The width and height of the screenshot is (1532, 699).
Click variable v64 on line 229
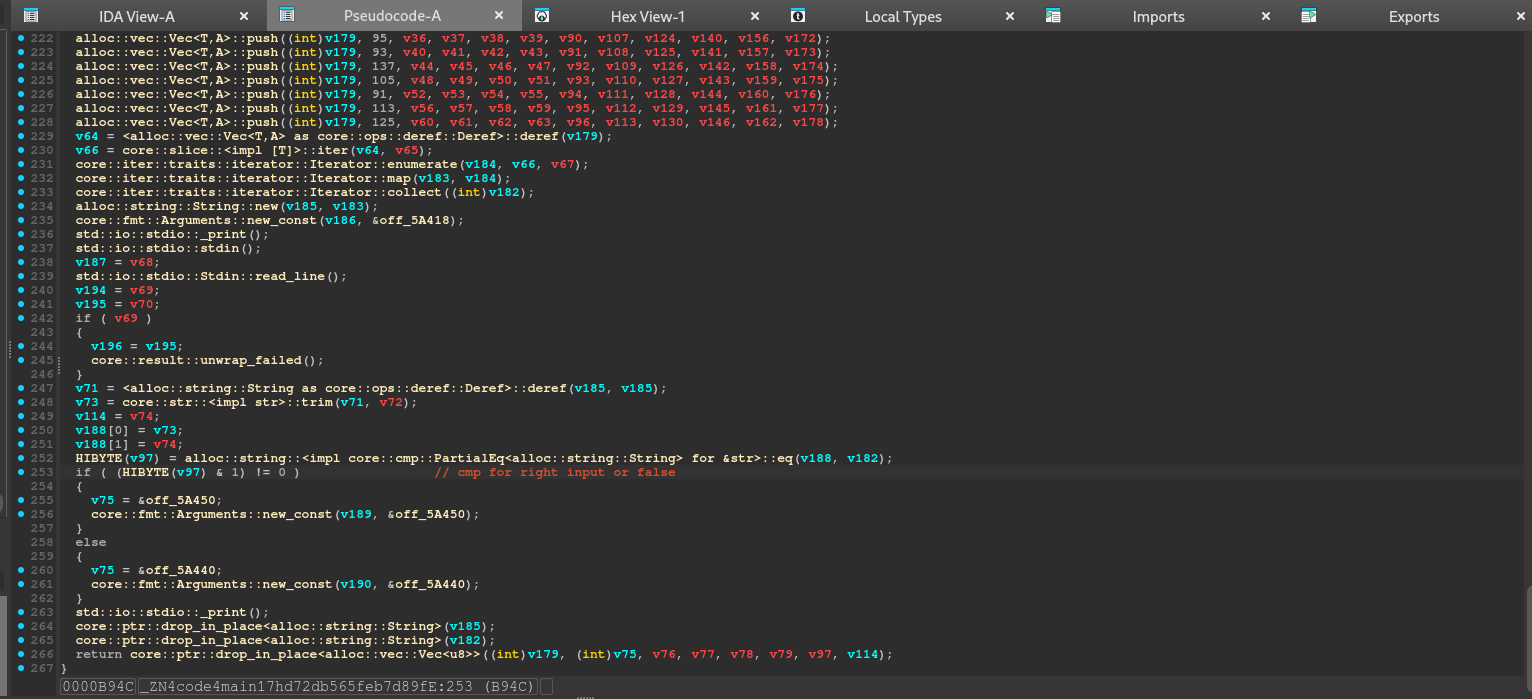tap(87, 136)
